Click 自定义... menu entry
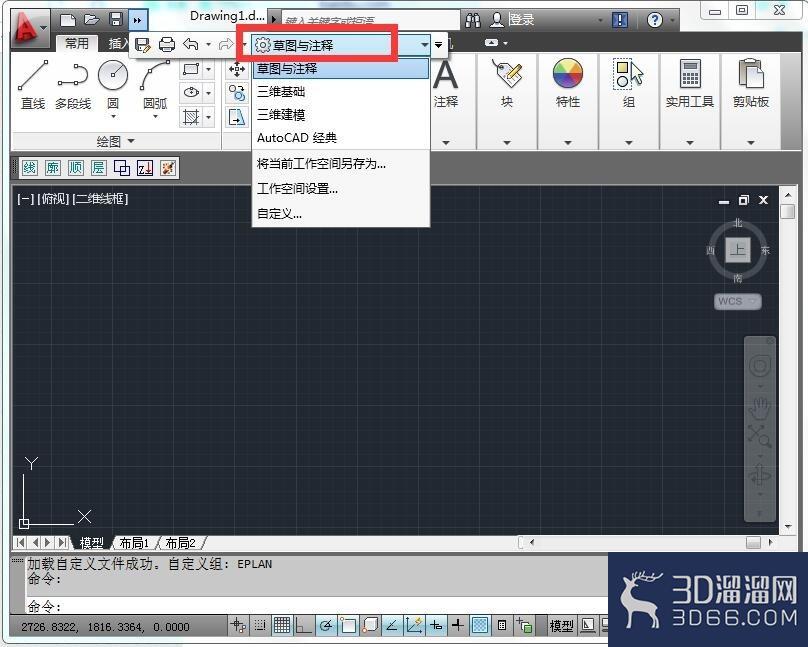 [341, 213]
